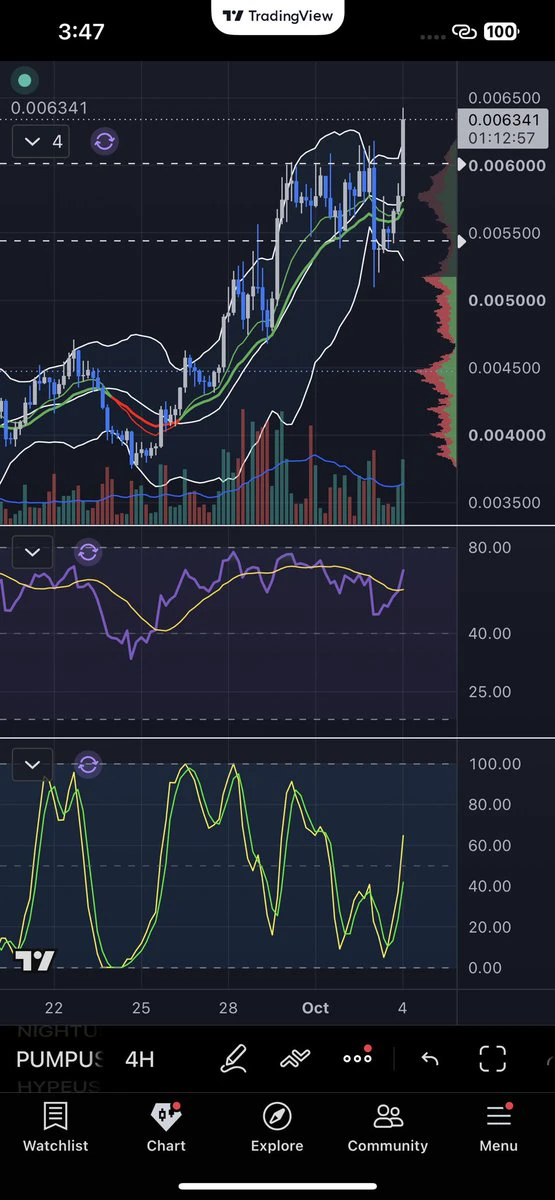This screenshot has width=555, height=1200.
Task: Tap the purple refresh icon in price pane
Action: pos(105,141)
